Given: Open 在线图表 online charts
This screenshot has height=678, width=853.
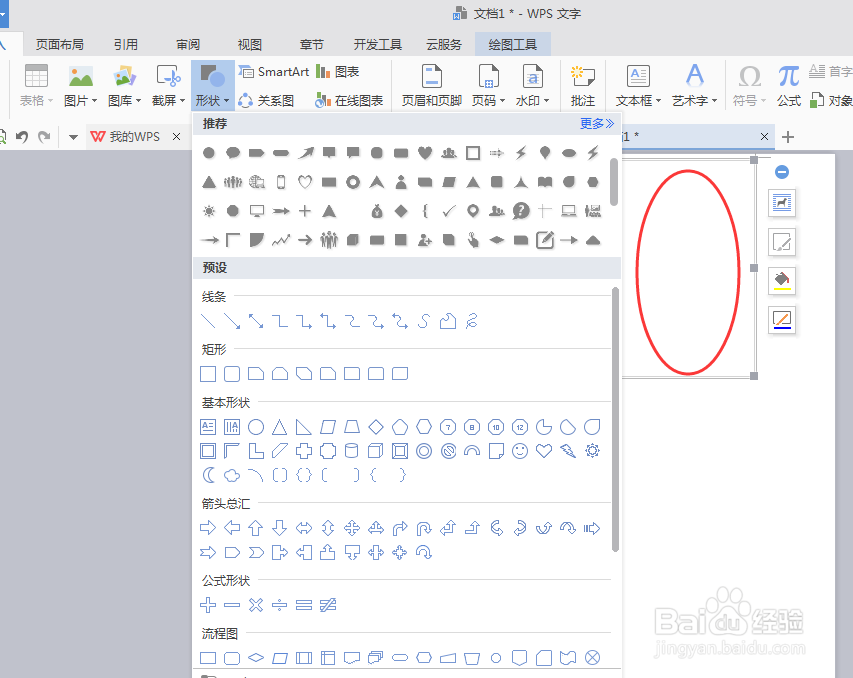Looking at the screenshot, I should (349, 101).
